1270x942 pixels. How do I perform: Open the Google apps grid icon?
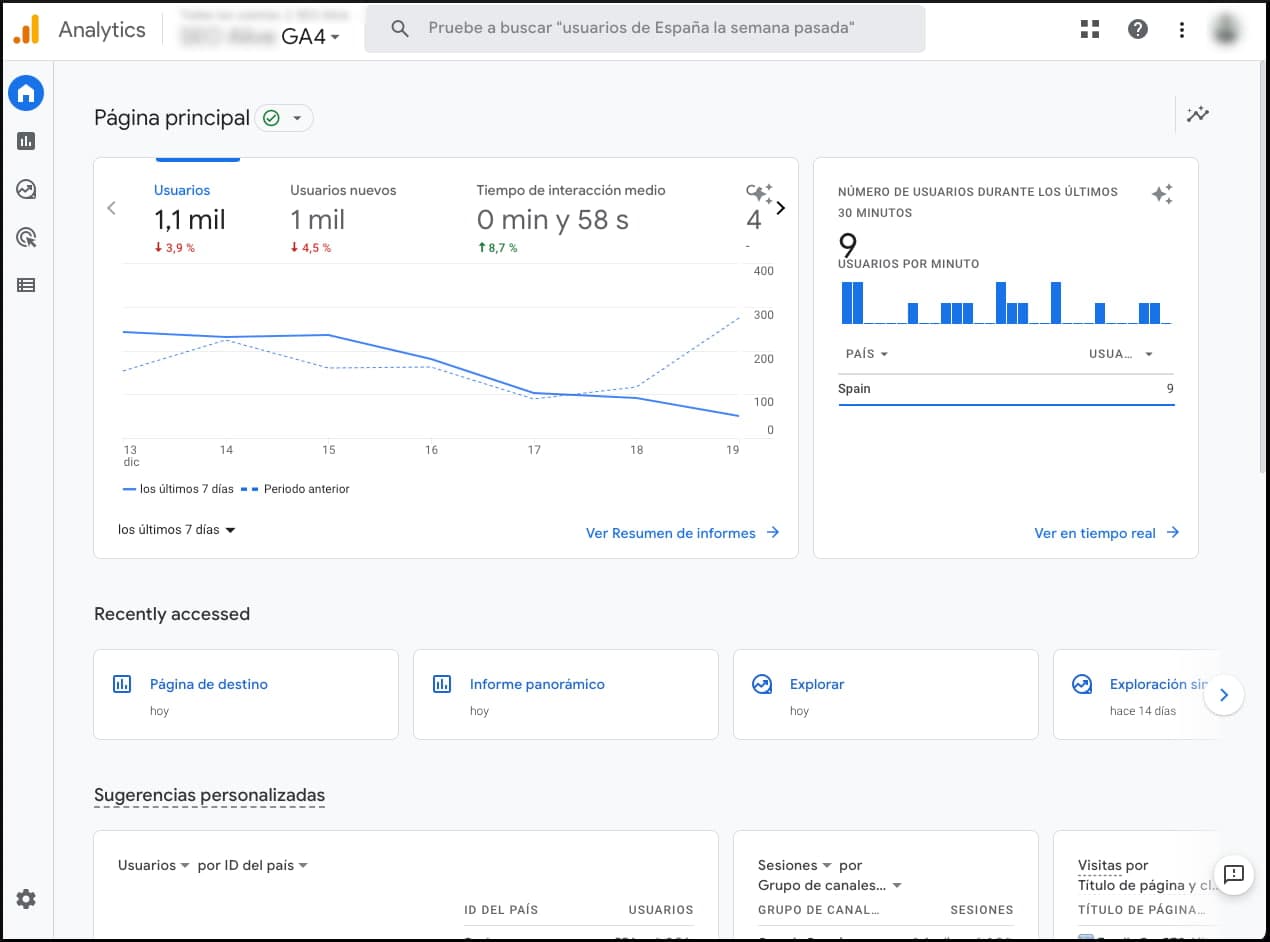[x=1090, y=29]
